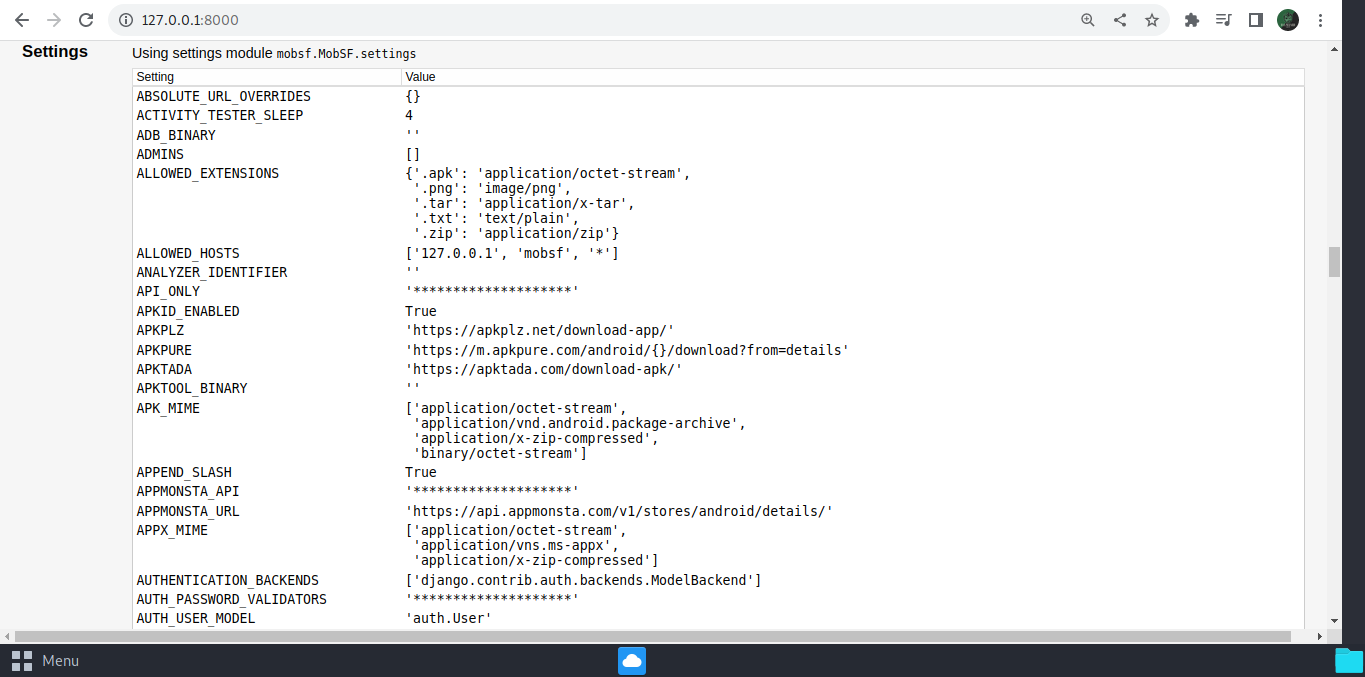Open the browser extensions puzzle icon
Image resolution: width=1365 pixels, height=677 pixels.
[x=1191, y=19]
